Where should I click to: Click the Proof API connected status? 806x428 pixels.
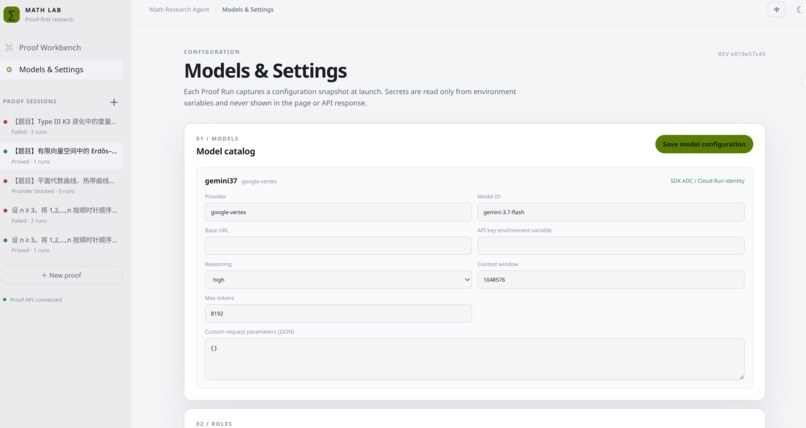(32, 300)
